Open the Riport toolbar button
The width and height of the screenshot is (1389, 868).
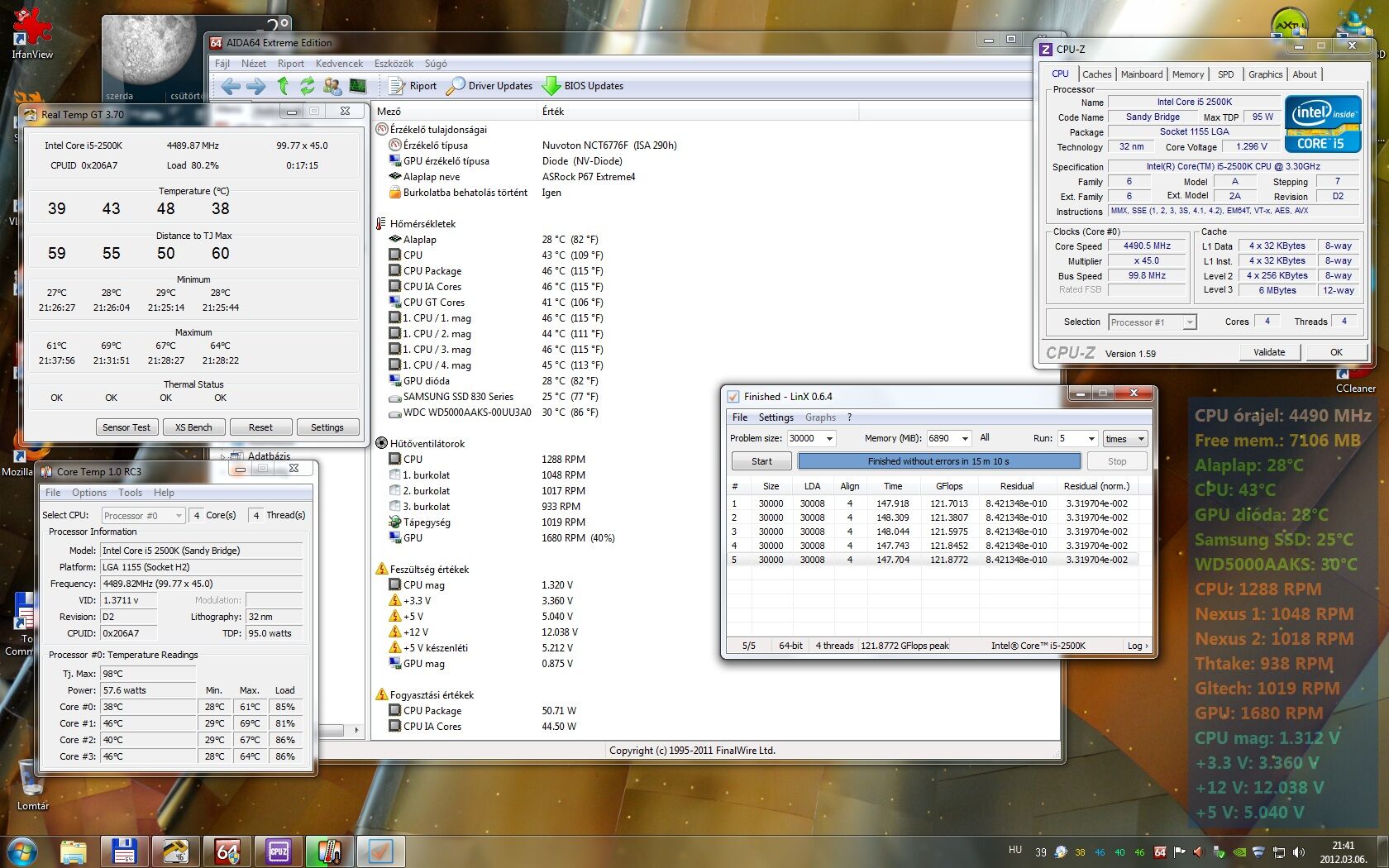click(x=413, y=86)
